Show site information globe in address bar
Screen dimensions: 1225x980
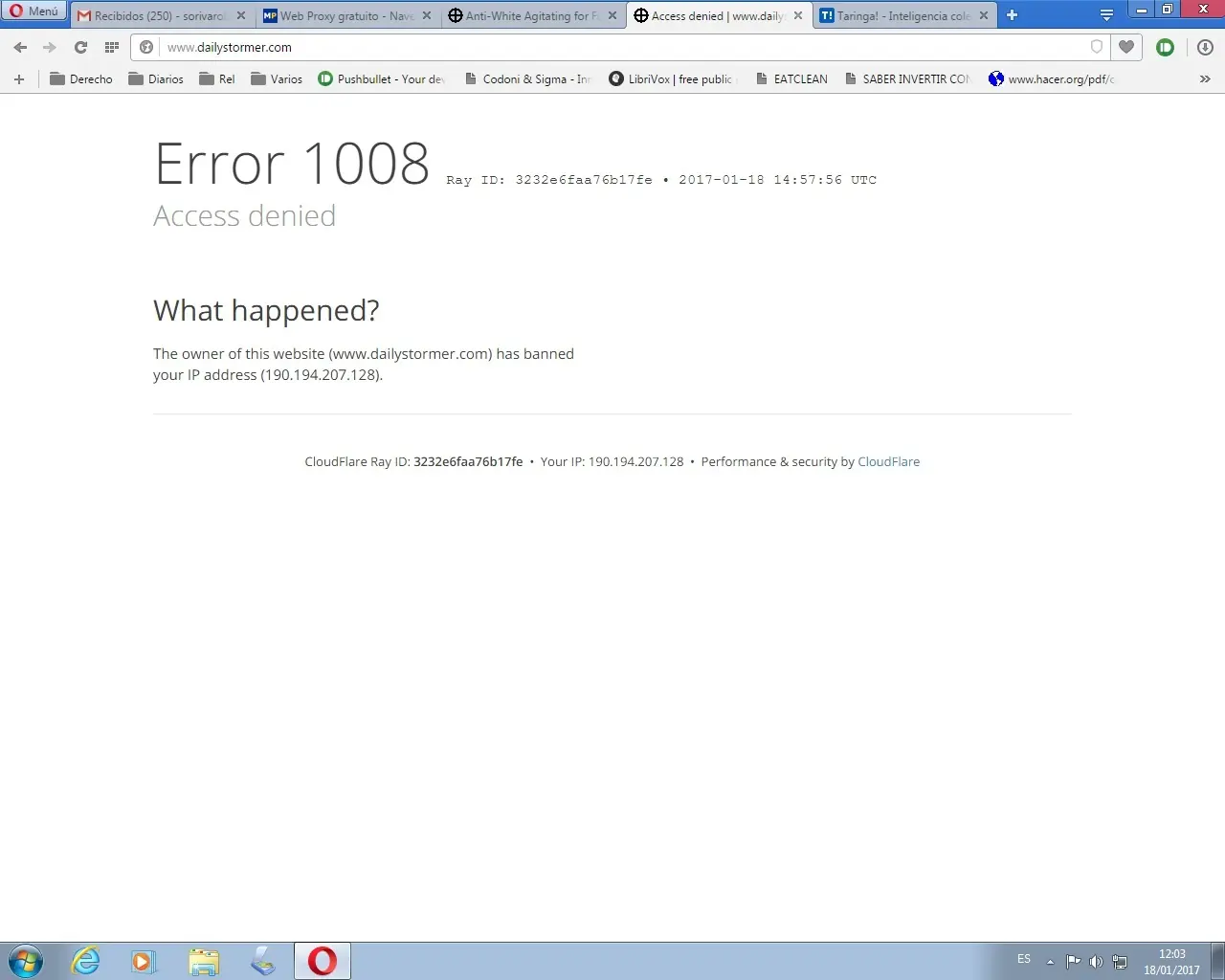coord(146,47)
